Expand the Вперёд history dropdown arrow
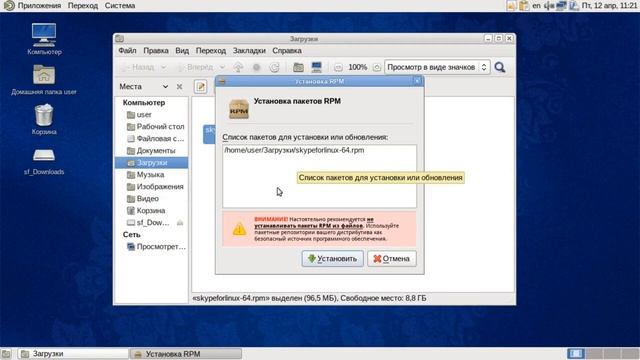 (222, 67)
